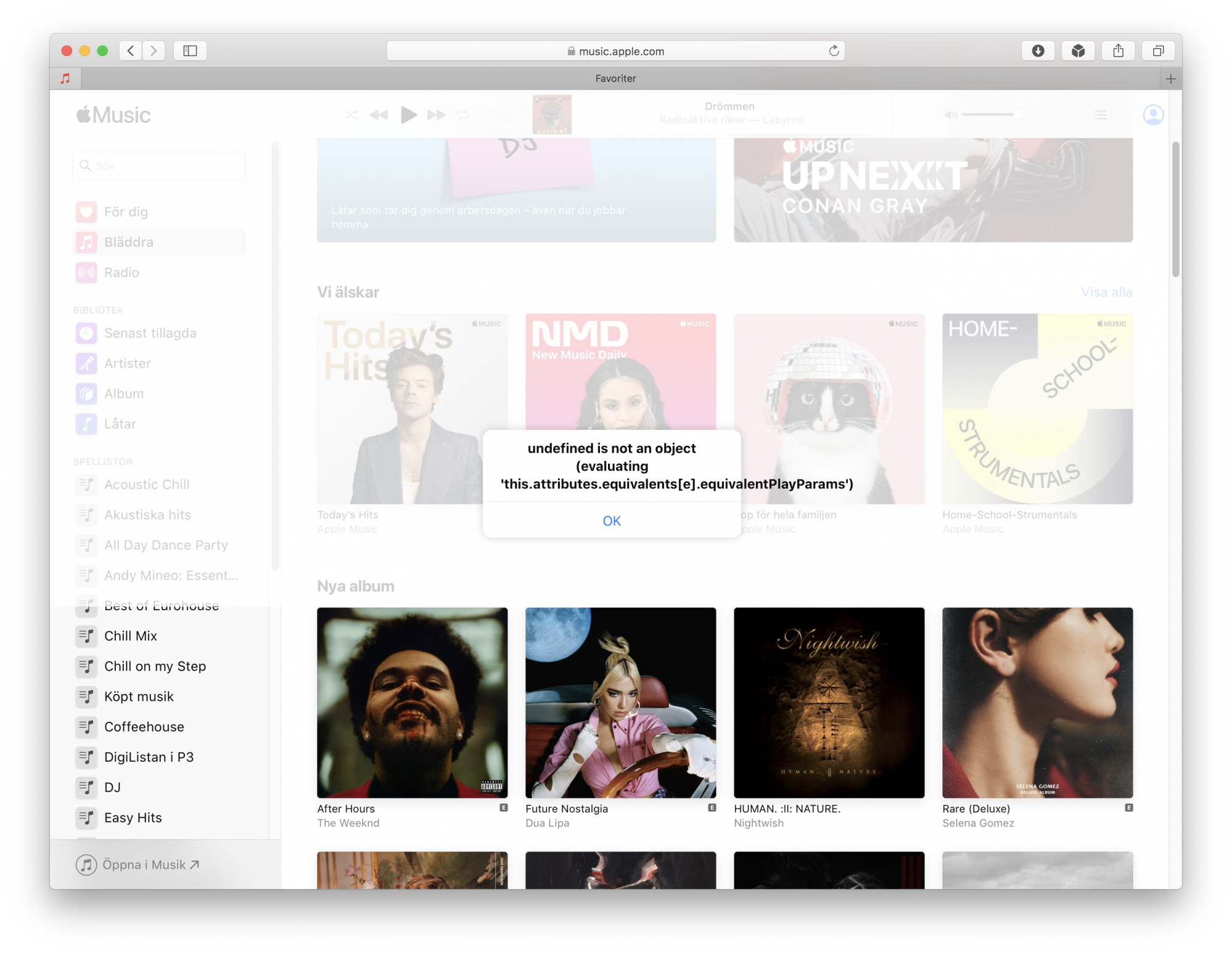The height and width of the screenshot is (955, 1232).
Task: Open the playing next queue list
Action: coord(1100,115)
